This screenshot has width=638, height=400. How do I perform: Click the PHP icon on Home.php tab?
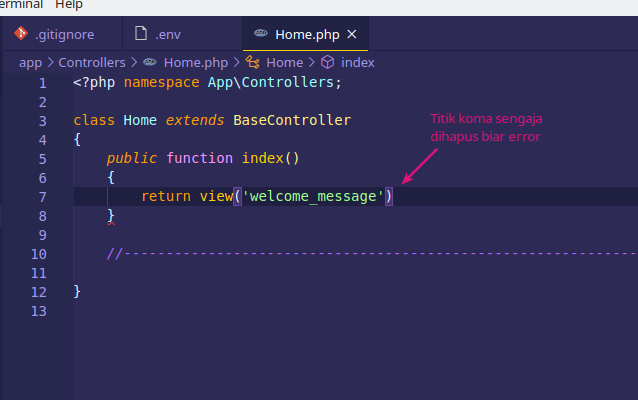260,35
